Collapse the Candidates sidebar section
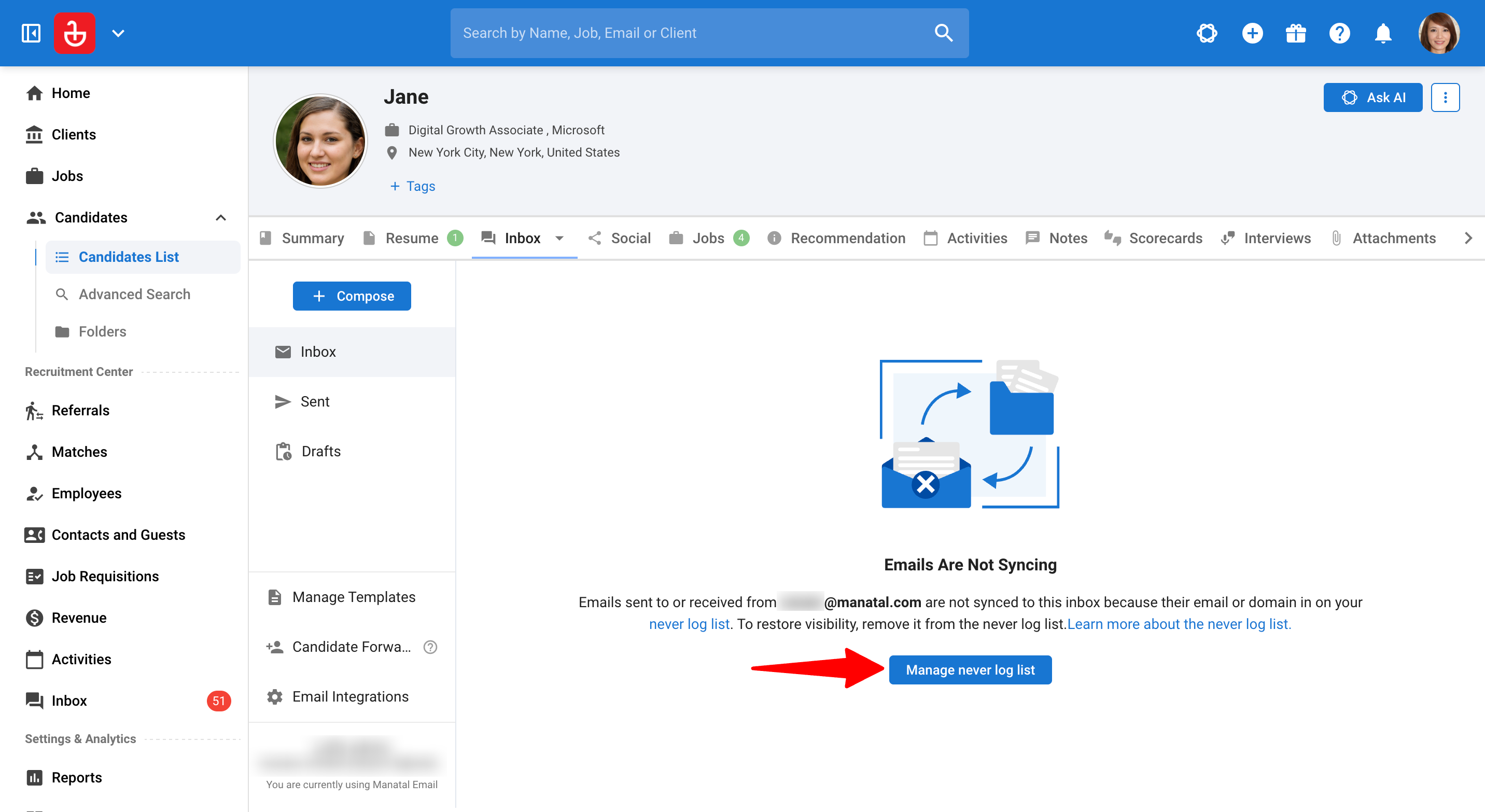Image resolution: width=1485 pixels, height=812 pixels. (220, 217)
